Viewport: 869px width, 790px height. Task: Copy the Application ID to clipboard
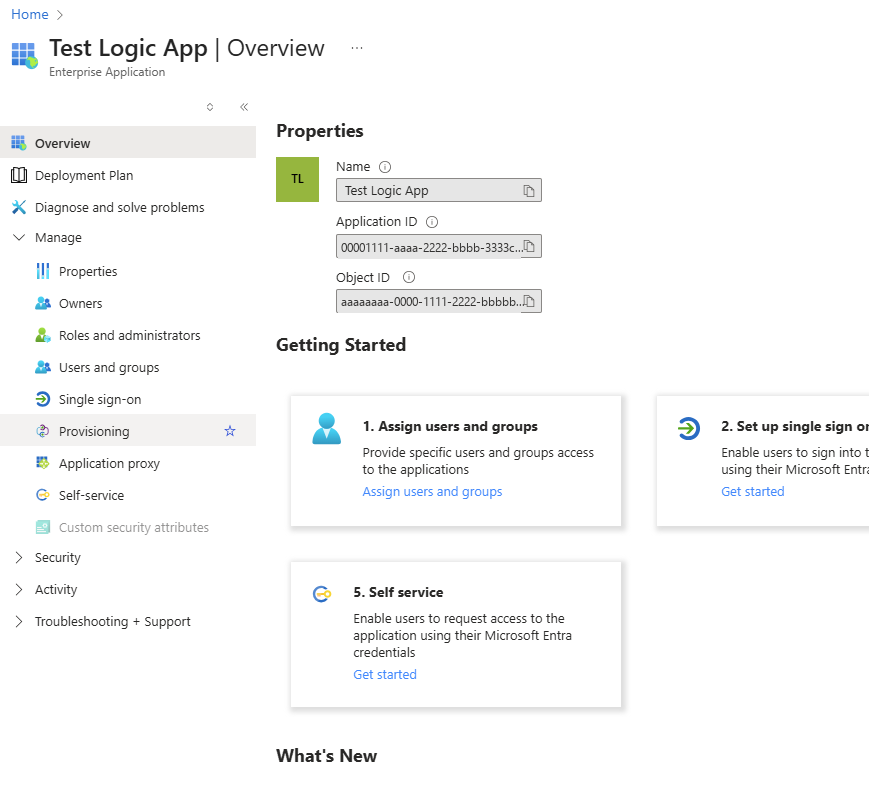coord(529,246)
